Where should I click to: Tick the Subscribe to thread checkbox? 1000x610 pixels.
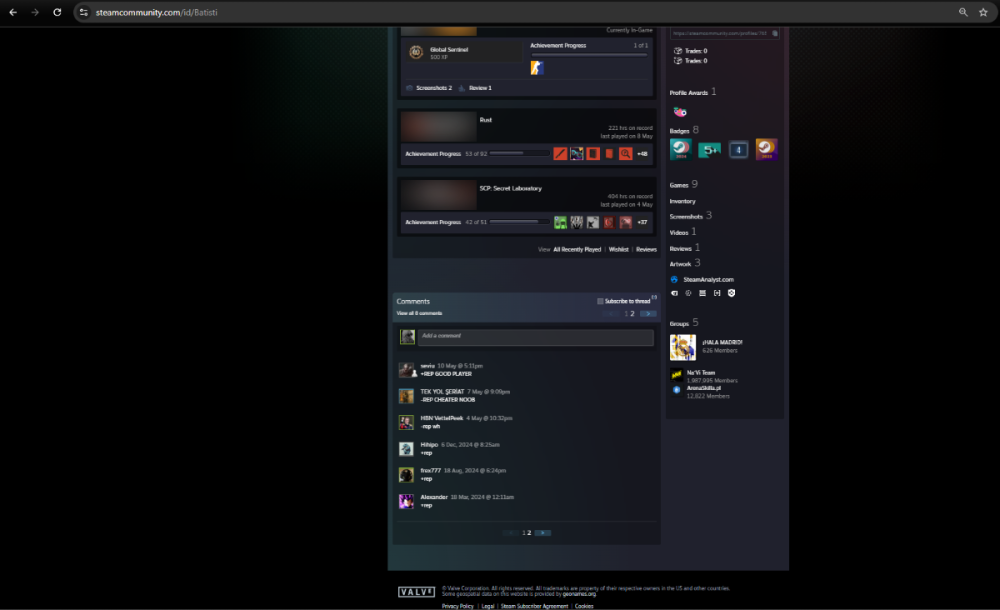tap(600, 301)
